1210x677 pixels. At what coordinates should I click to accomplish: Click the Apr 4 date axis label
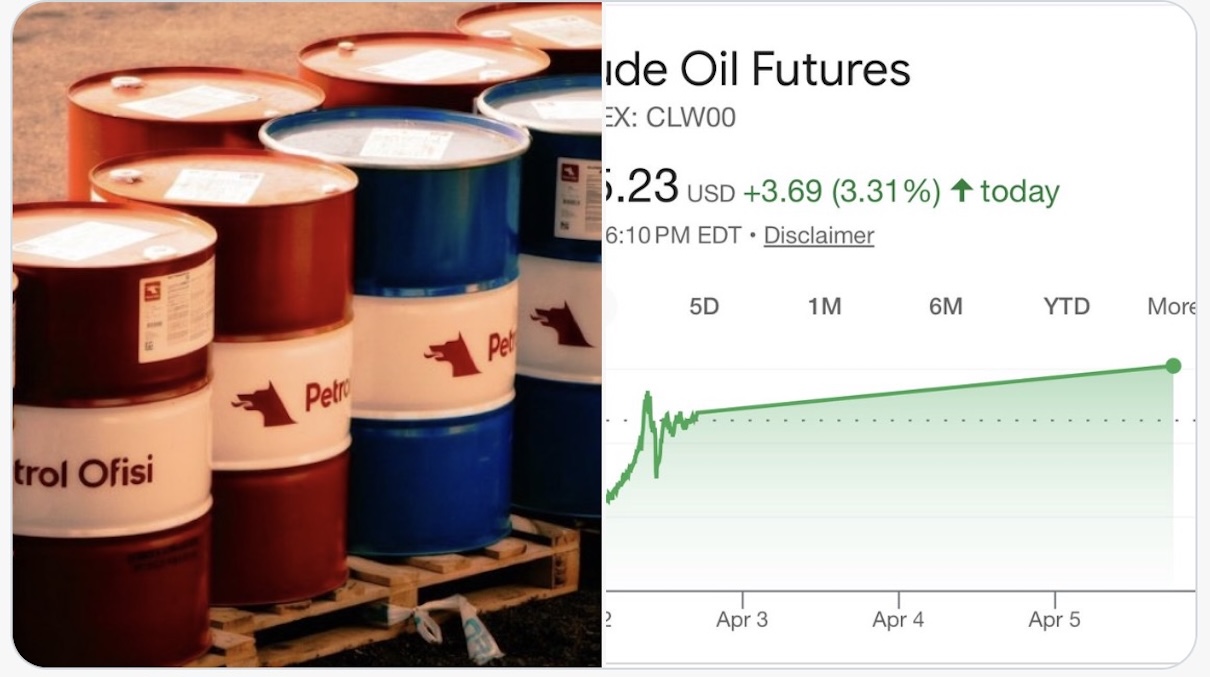pos(898,620)
